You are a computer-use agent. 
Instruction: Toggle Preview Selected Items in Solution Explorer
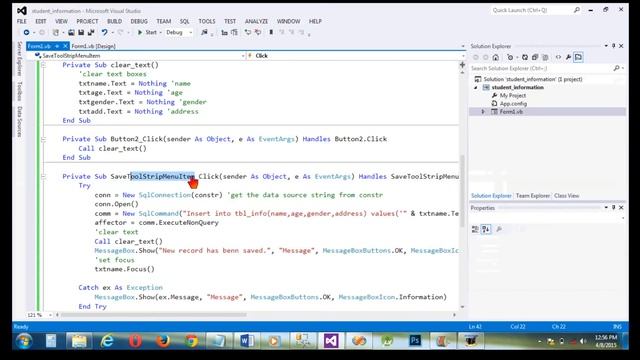(578, 57)
